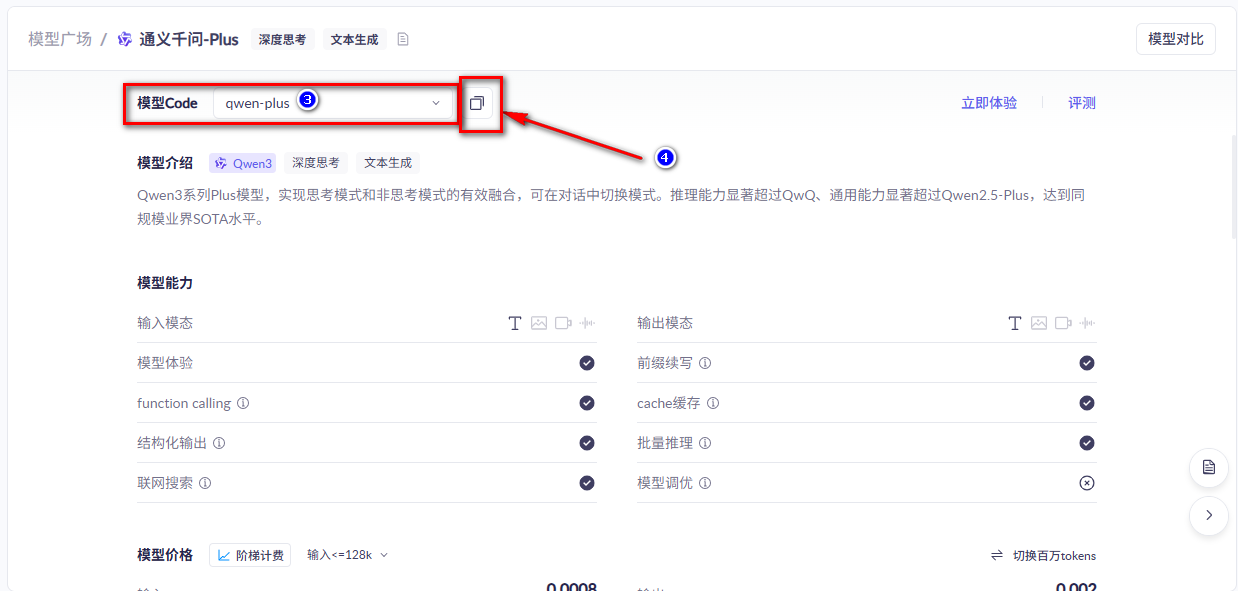The height and width of the screenshot is (591, 1238).
Task: Click the info icon next to cache缓存
Action: point(713,403)
